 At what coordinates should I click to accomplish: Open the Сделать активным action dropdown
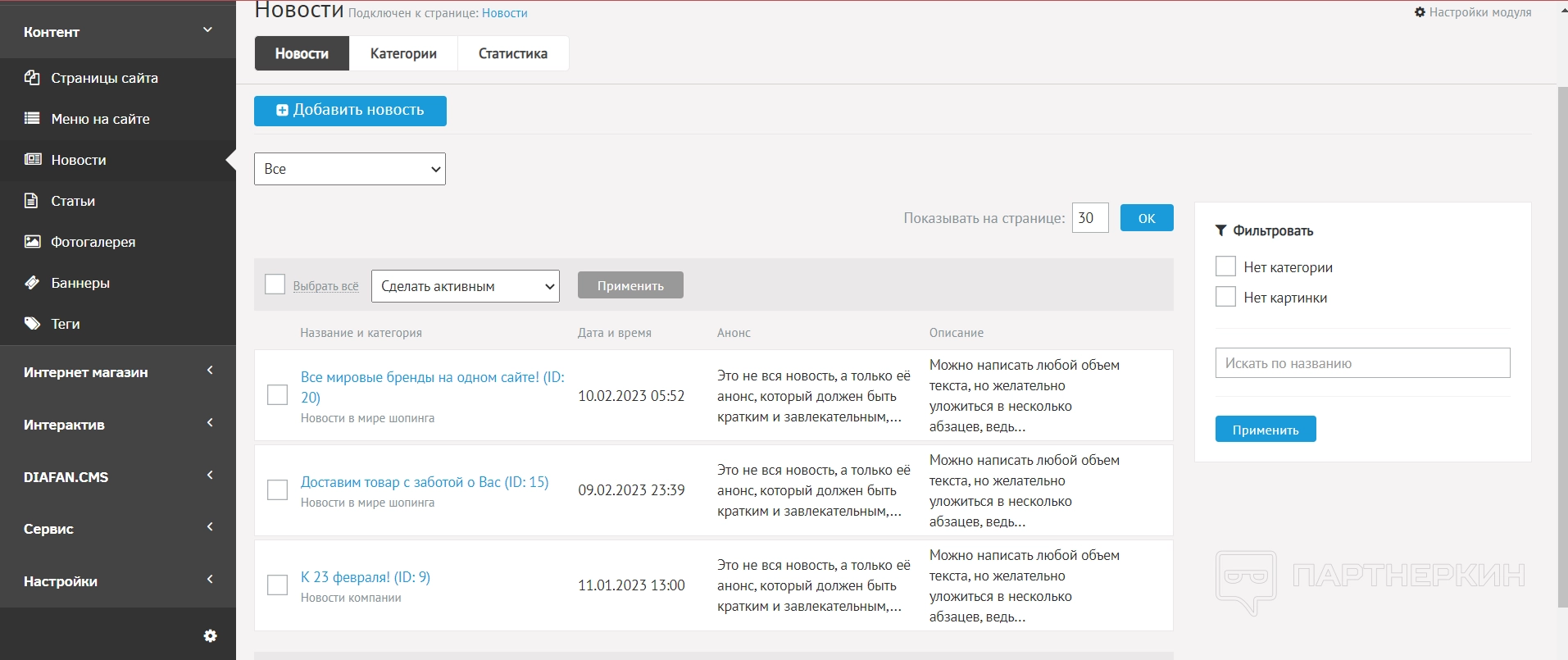(465, 286)
